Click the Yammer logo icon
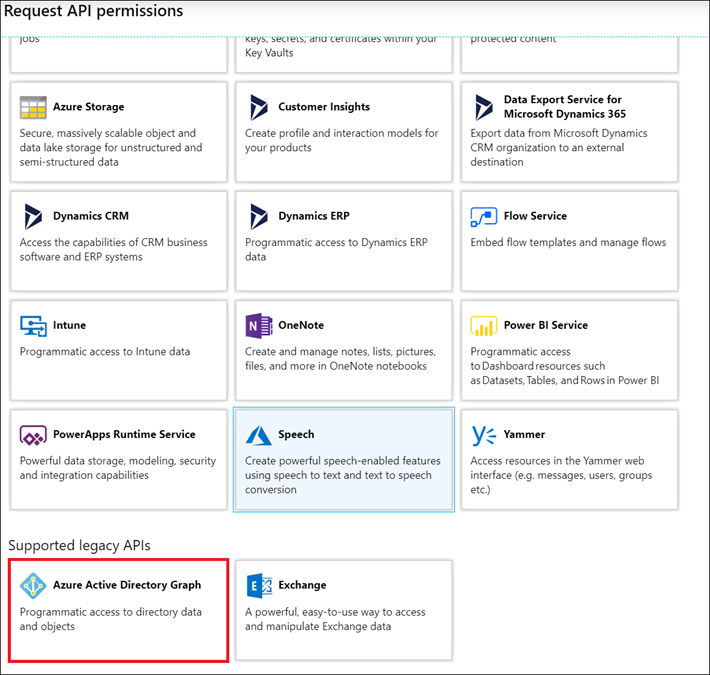Viewport: 710px width, 675px height. pos(484,435)
